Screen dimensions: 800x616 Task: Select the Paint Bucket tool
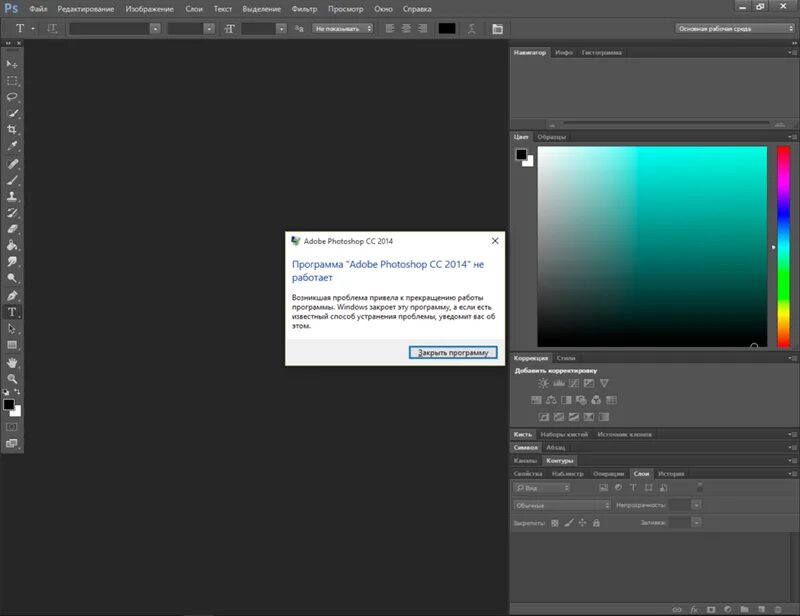pyautogui.click(x=12, y=245)
